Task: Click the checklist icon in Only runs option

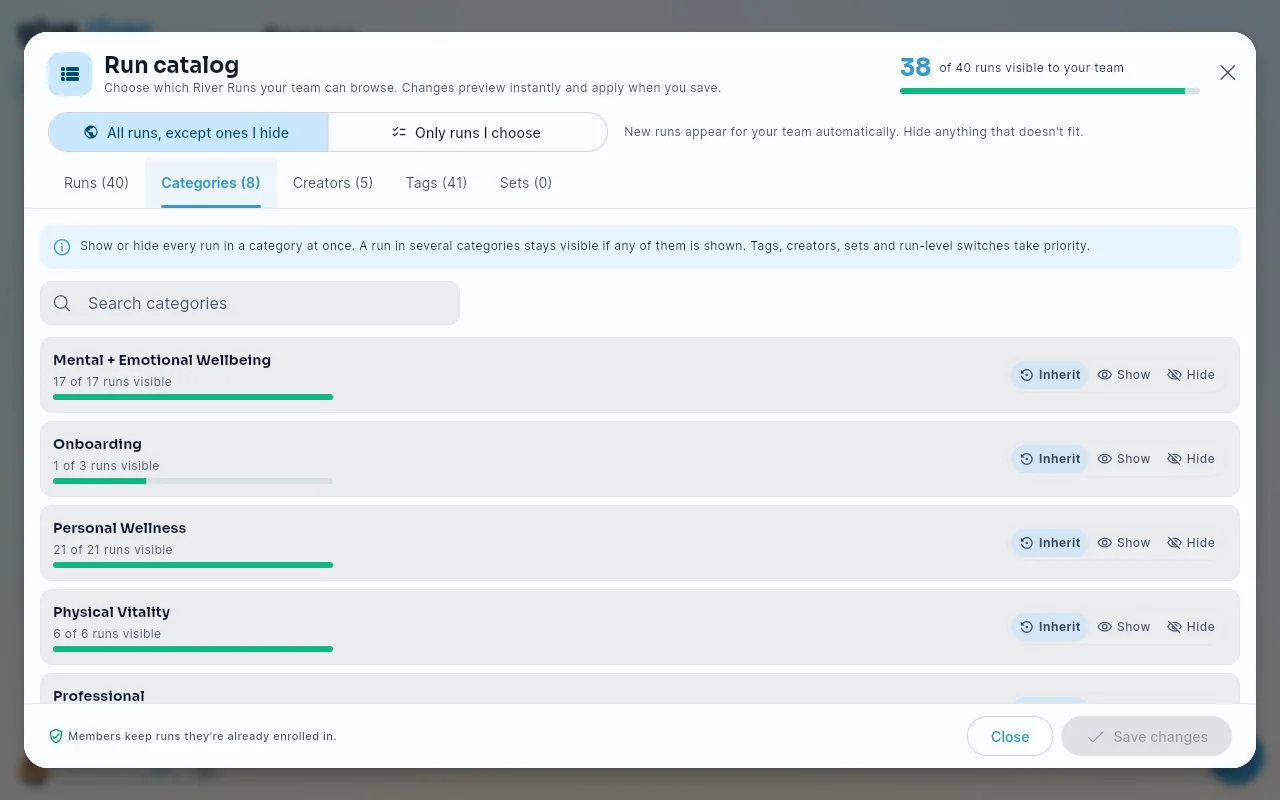Action: (399, 132)
